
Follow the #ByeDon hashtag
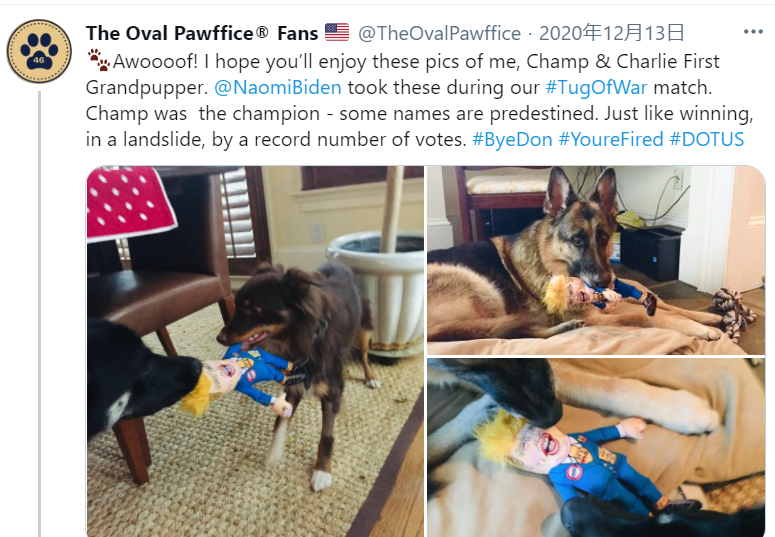click(512, 139)
